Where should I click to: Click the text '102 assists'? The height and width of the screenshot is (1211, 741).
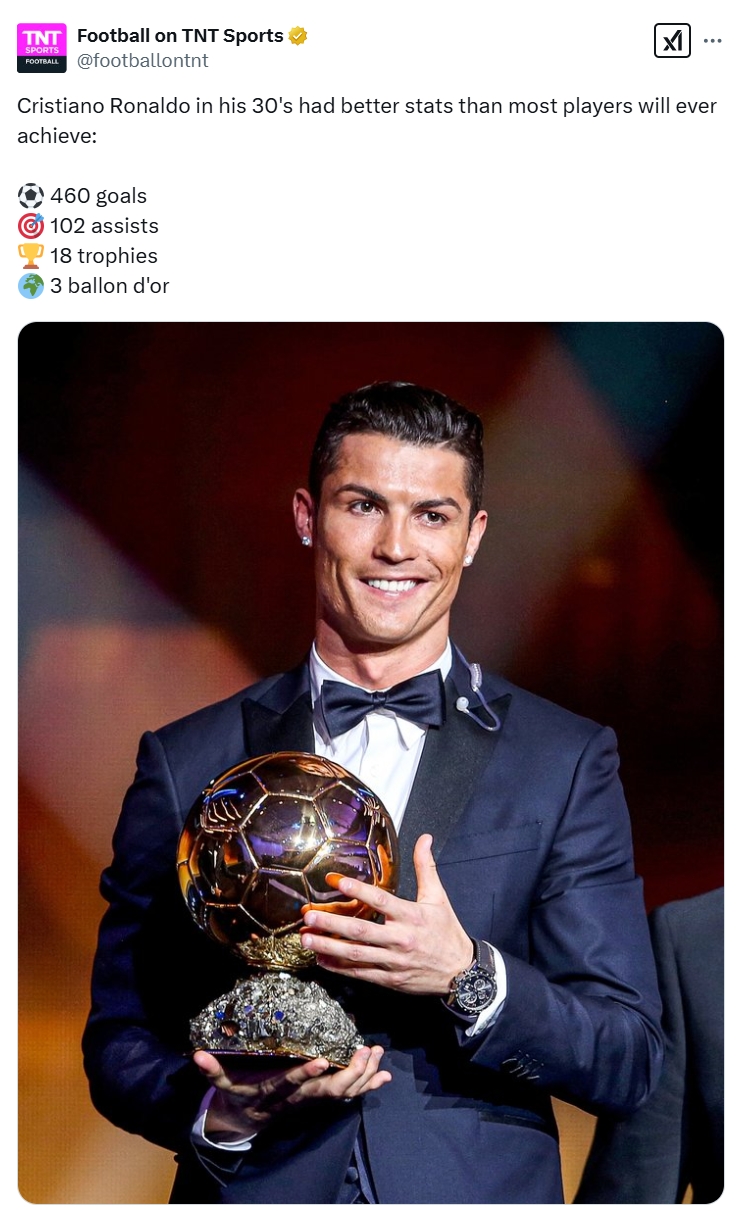click(x=104, y=226)
